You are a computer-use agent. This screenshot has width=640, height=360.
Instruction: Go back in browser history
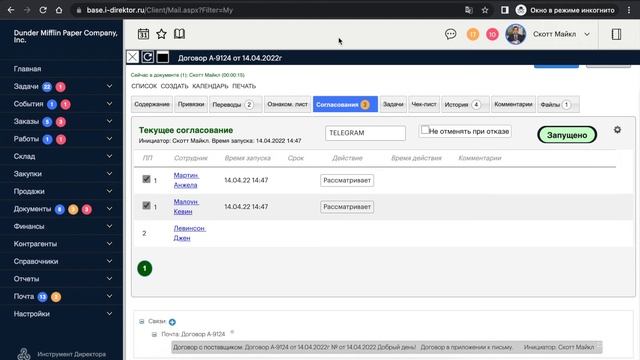tap(11, 10)
